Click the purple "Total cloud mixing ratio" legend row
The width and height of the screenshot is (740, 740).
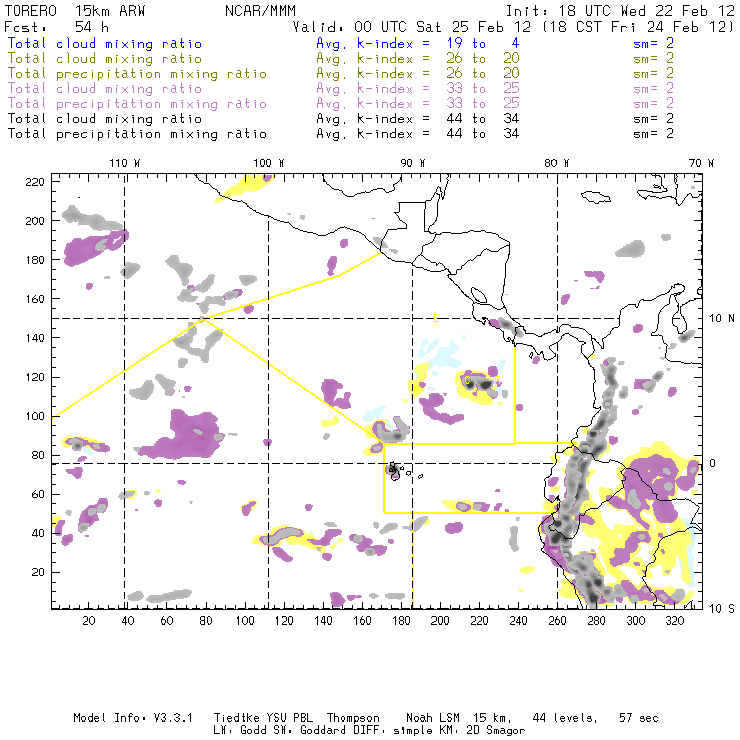(x=105, y=89)
